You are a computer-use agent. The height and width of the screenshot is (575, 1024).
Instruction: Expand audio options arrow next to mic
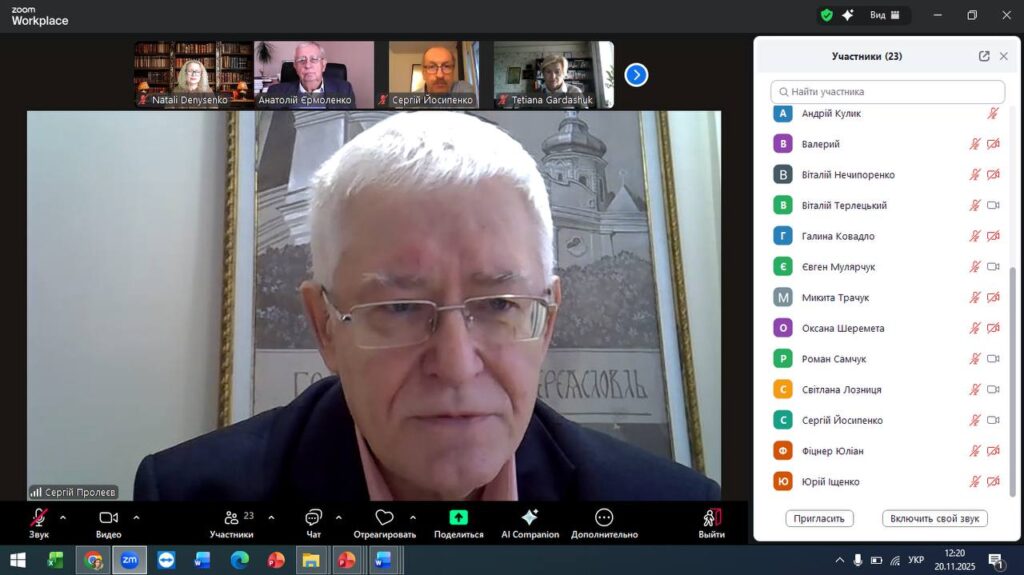(x=63, y=517)
